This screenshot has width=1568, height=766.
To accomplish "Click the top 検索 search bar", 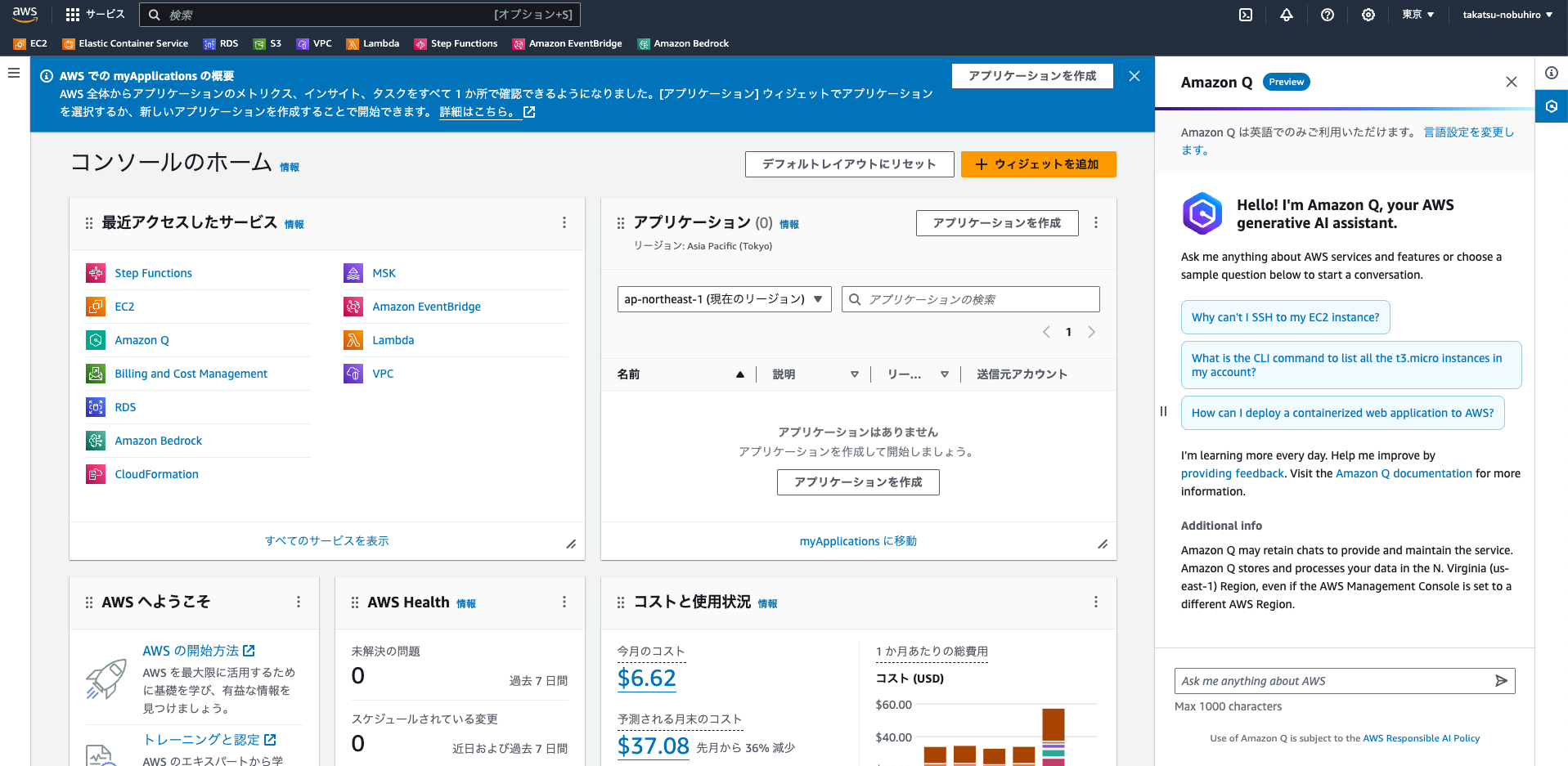I will (360, 15).
